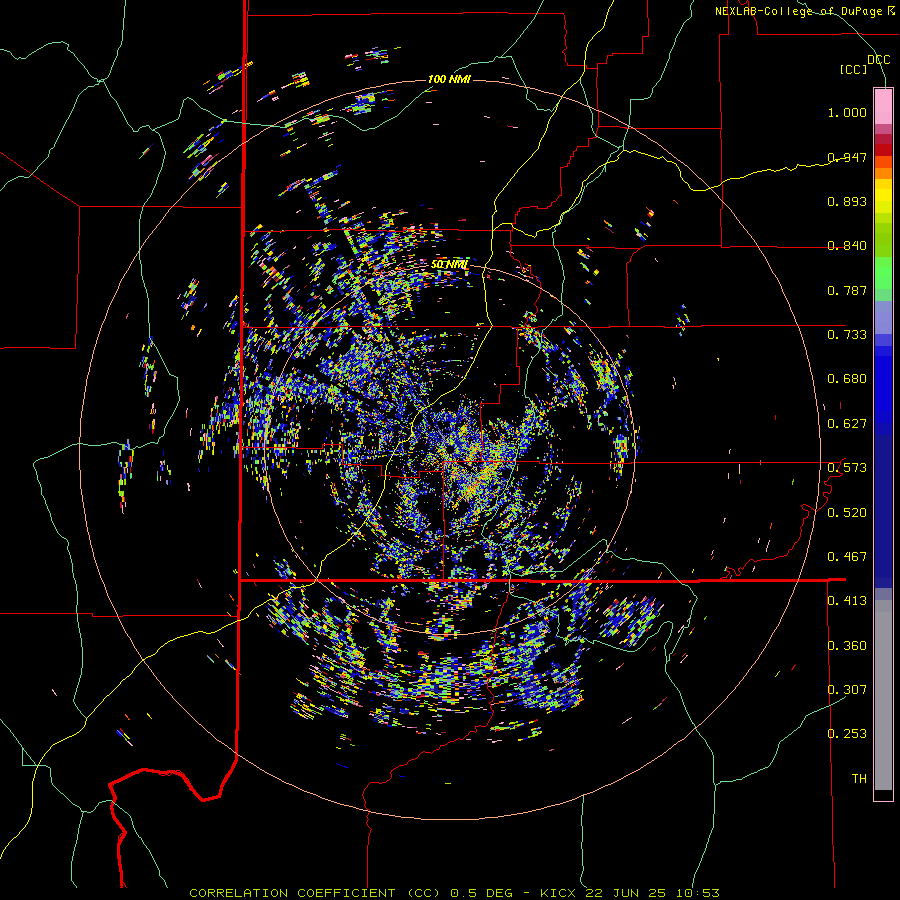Pick the lavender segment of the color bar
The height and width of the screenshot is (900, 900).
[x=883, y=317]
